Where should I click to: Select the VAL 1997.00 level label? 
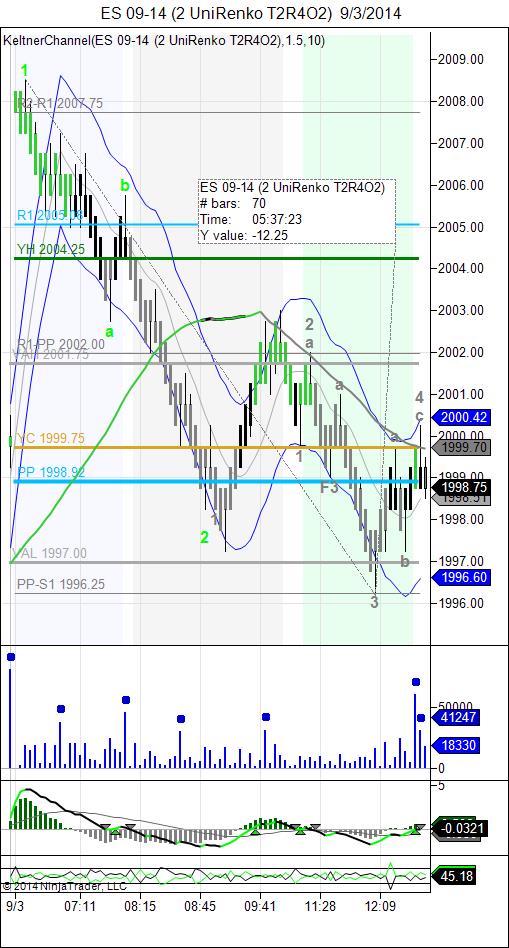click(50, 553)
